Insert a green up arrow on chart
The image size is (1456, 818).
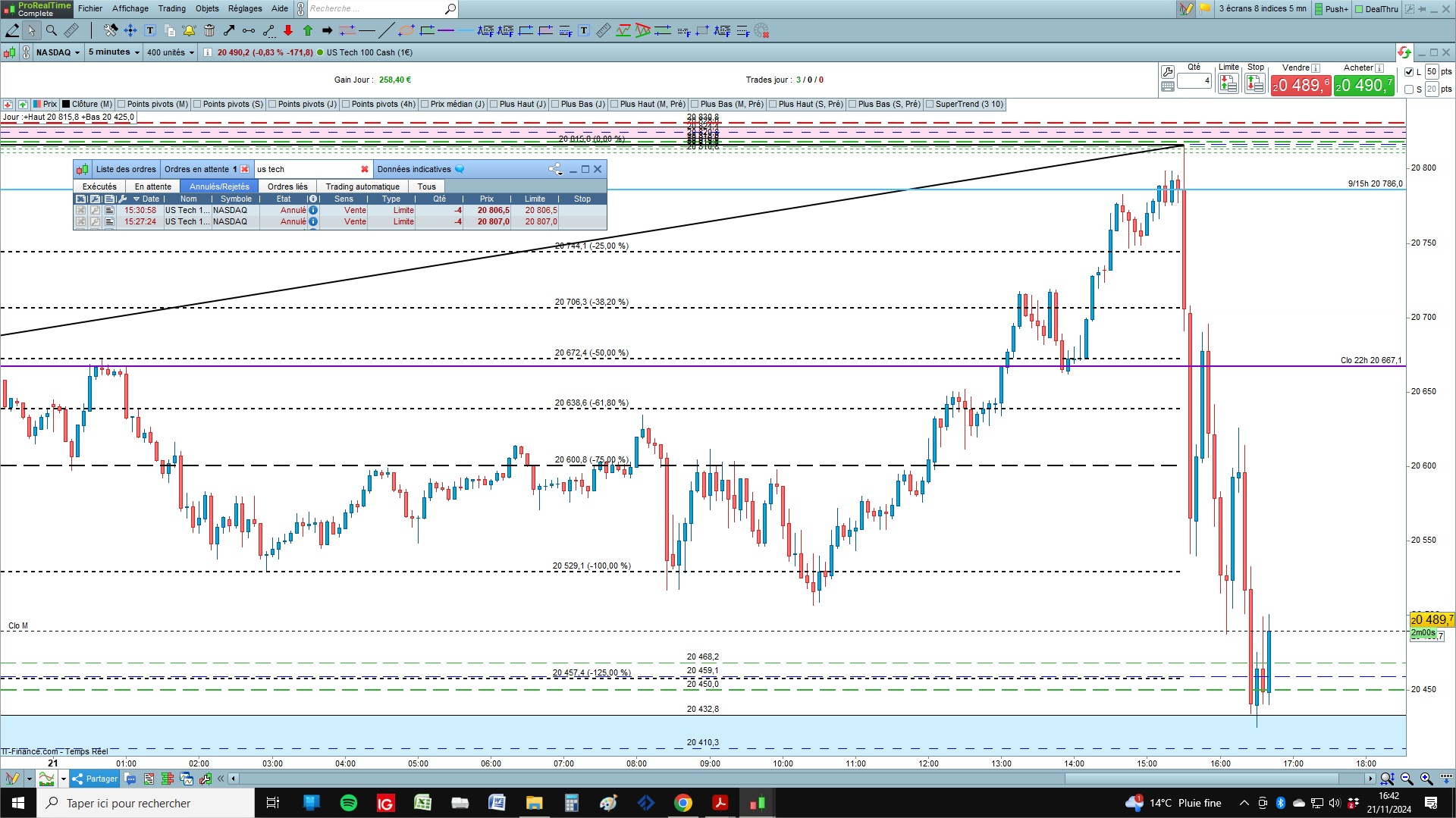click(x=308, y=30)
